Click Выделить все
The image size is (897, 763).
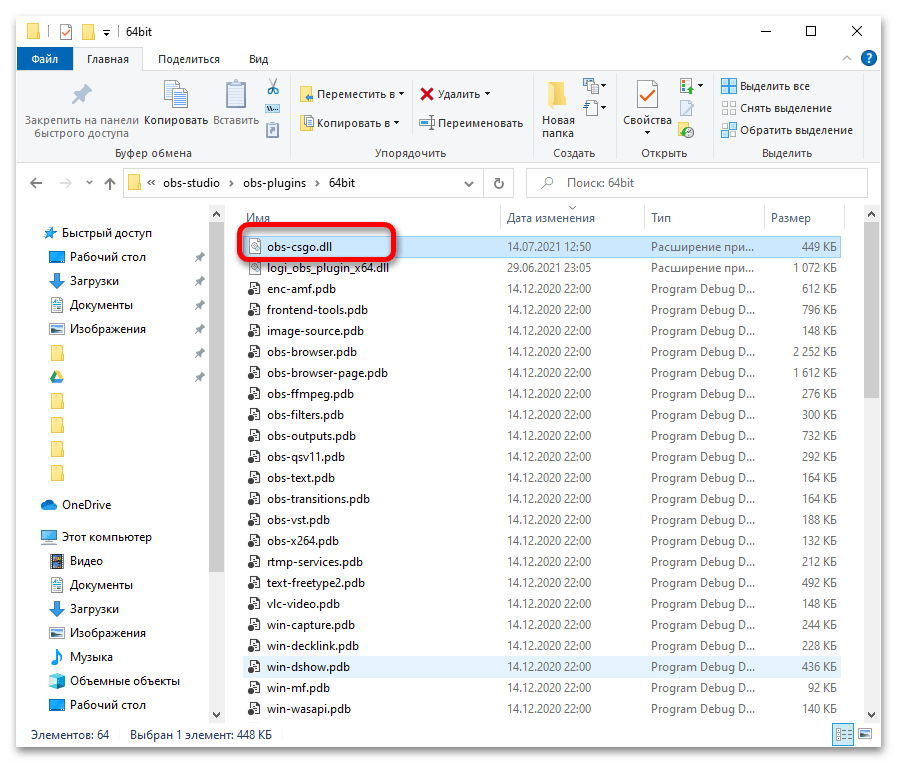click(765, 86)
